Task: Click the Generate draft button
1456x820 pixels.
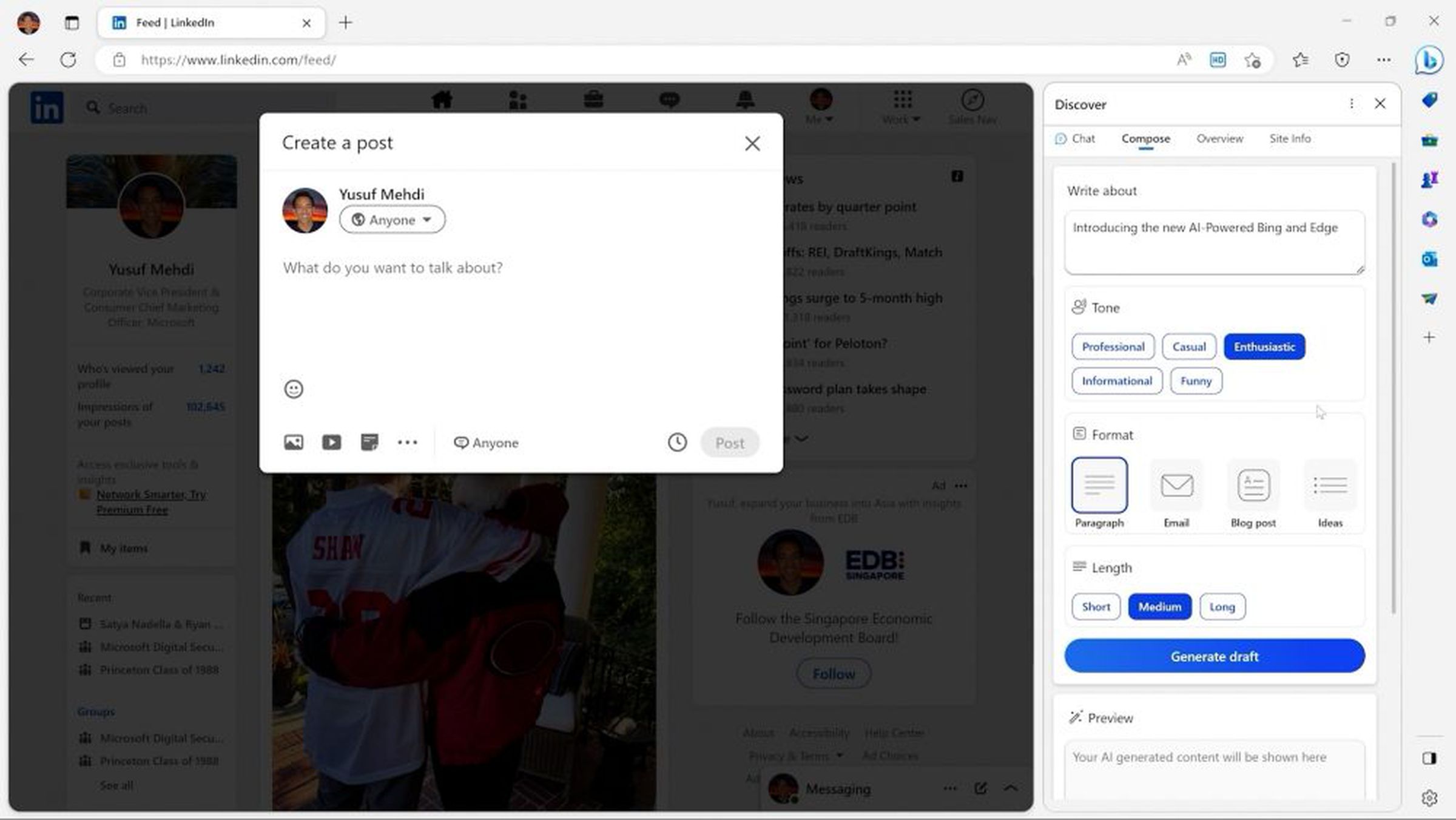Action: pyautogui.click(x=1215, y=656)
